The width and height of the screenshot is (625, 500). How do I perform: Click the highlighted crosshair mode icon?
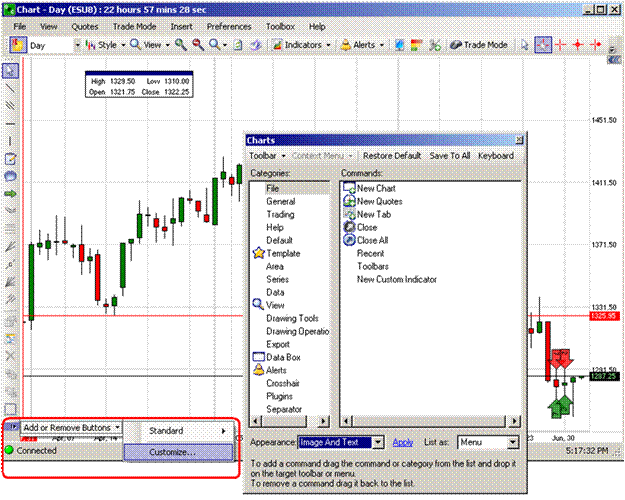(x=543, y=45)
